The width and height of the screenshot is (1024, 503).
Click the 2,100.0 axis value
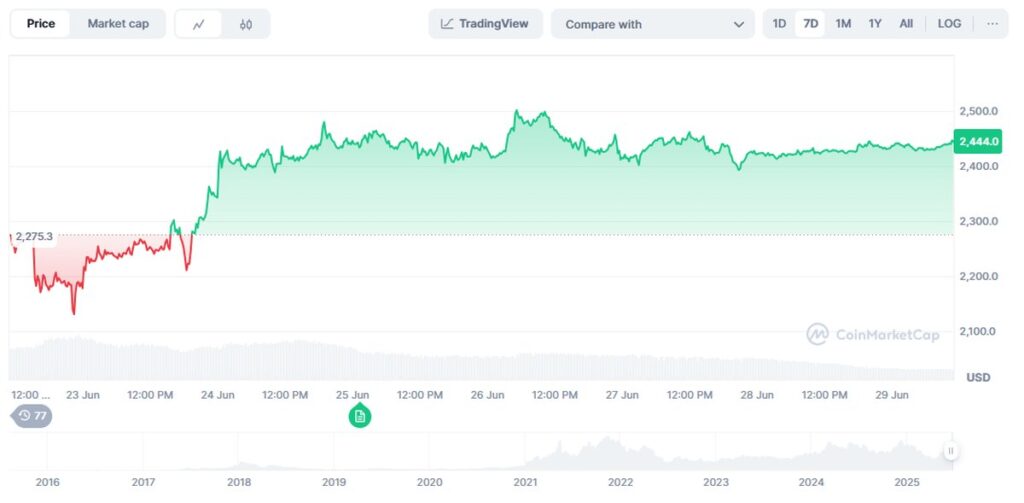(978, 331)
